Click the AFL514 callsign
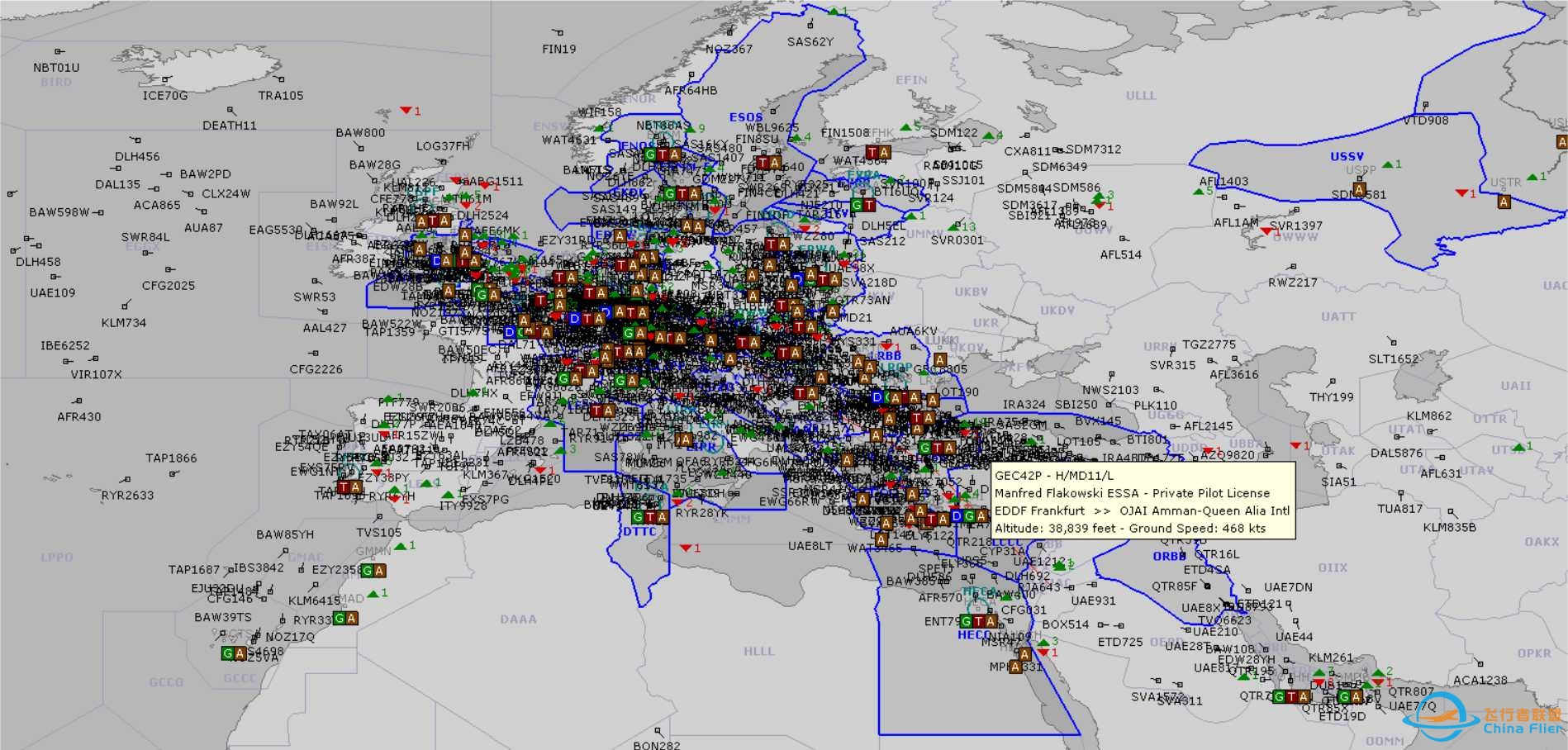The image size is (1568, 750). click(1121, 255)
